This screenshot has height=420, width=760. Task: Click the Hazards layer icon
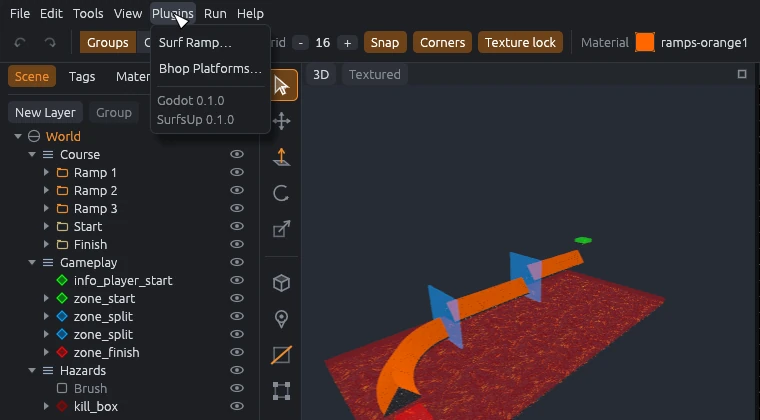[48, 370]
